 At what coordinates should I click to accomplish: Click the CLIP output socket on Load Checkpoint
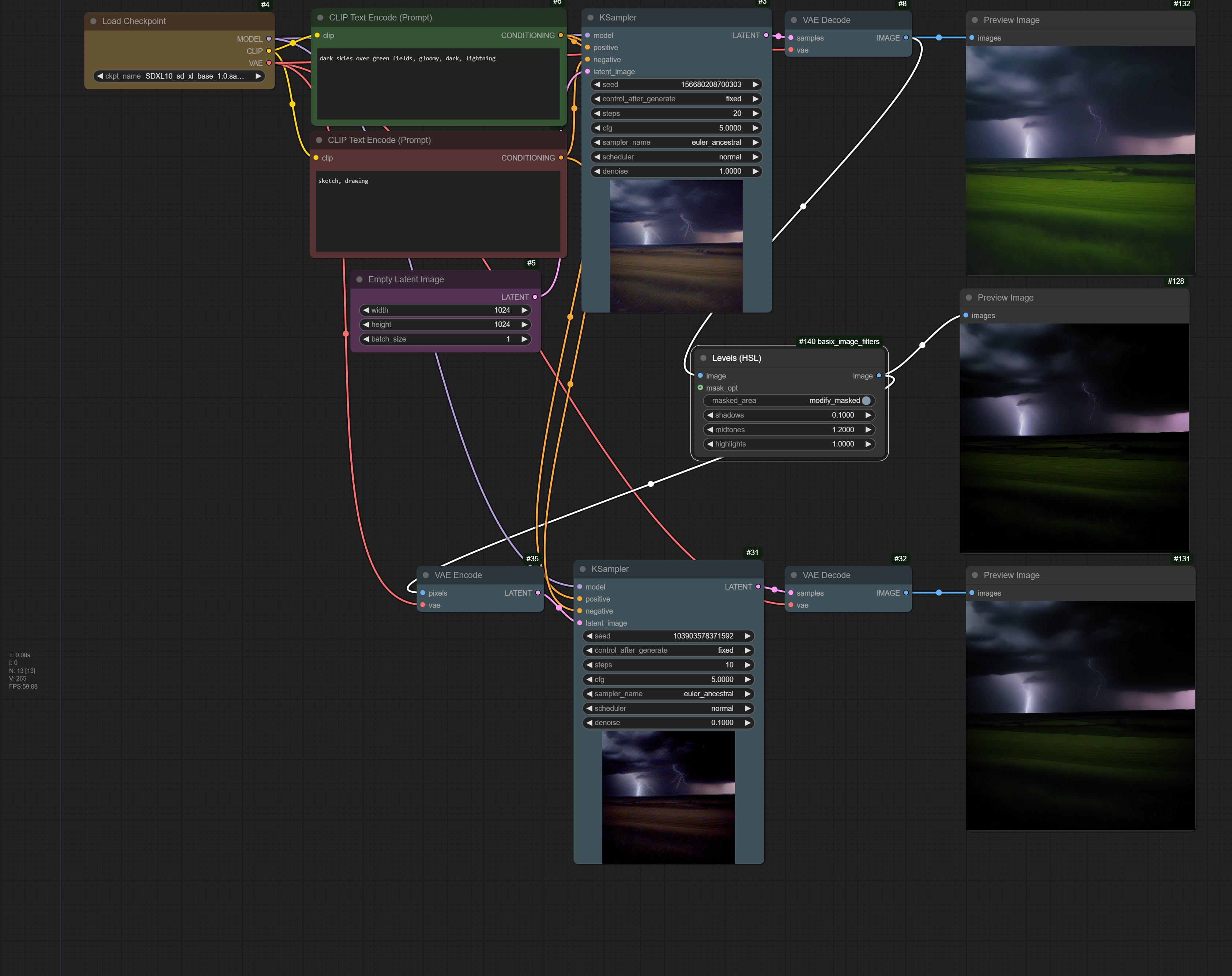[268, 51]
